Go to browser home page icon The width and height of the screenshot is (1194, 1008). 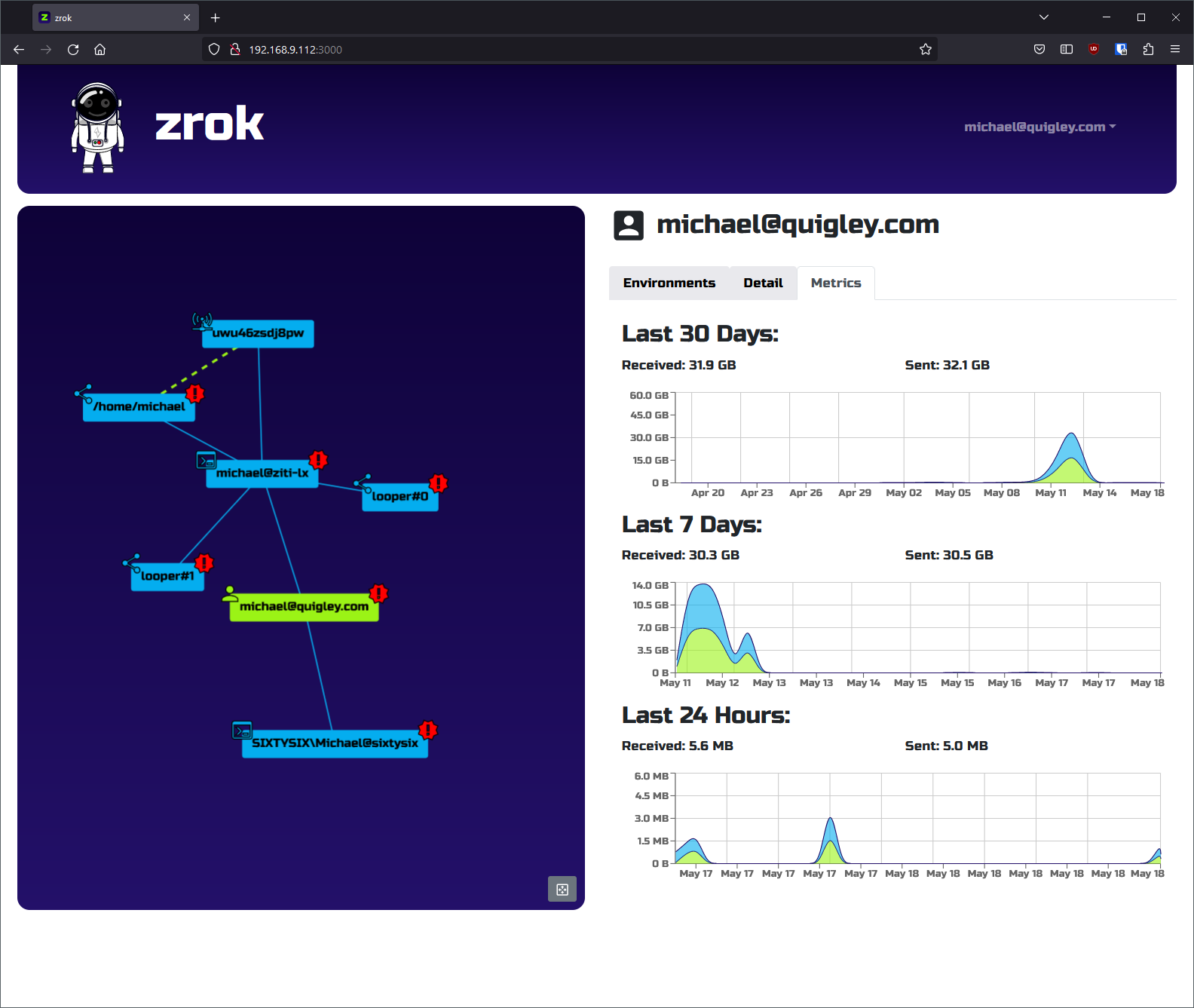(99, 50)
